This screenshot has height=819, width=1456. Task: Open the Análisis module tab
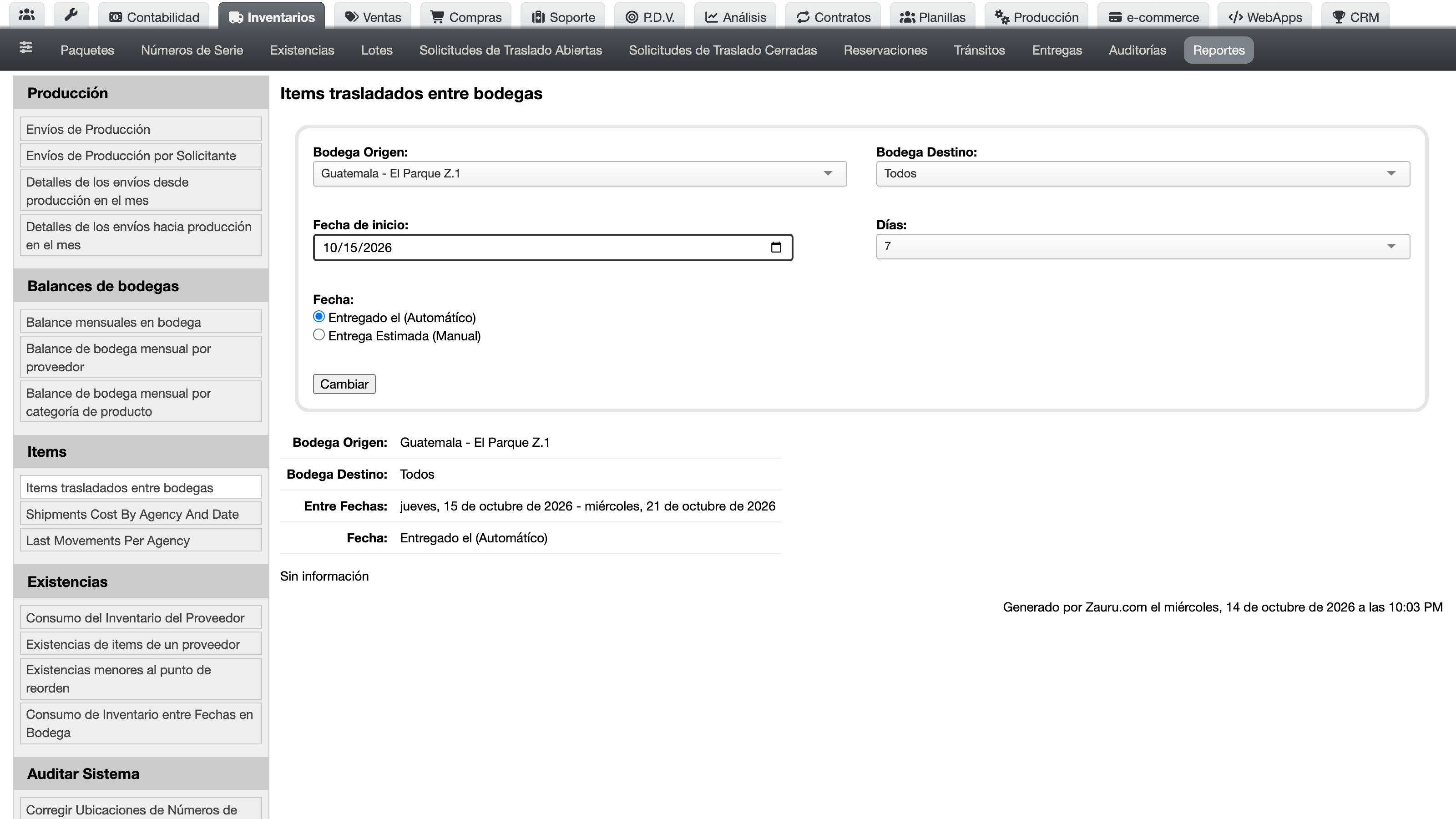click(735, 17)
